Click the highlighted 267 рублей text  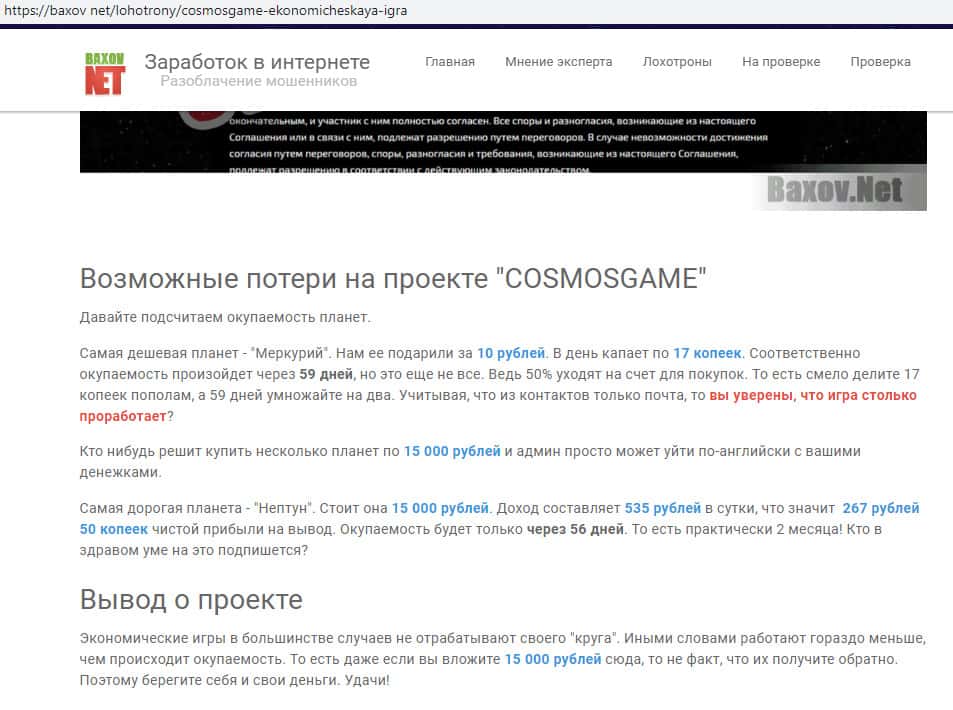[881, 508]
